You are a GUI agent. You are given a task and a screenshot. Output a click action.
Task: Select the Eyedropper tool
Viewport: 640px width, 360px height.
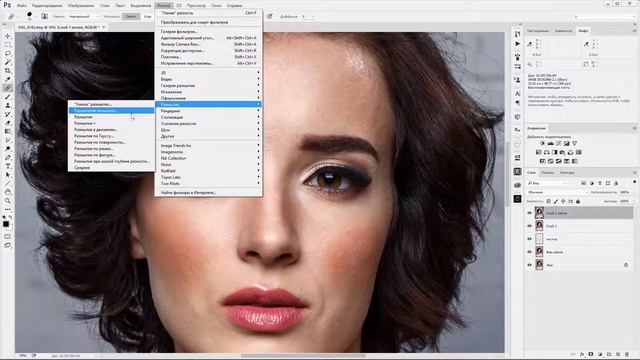click(x=8, y=79)
